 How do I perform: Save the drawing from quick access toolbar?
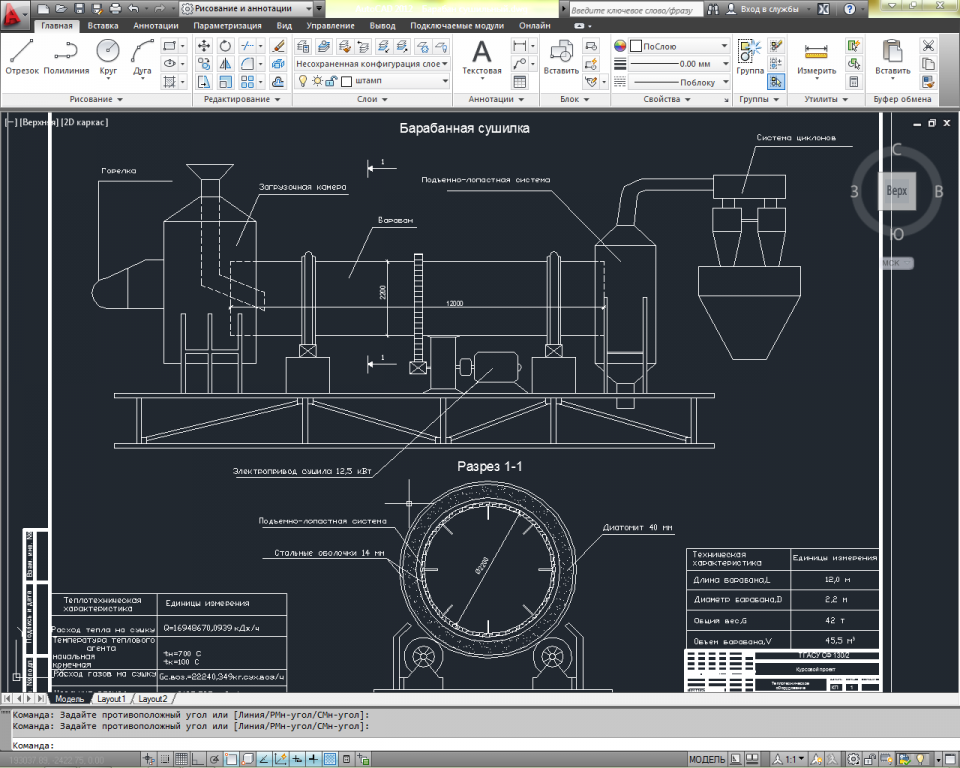[79, 9]
